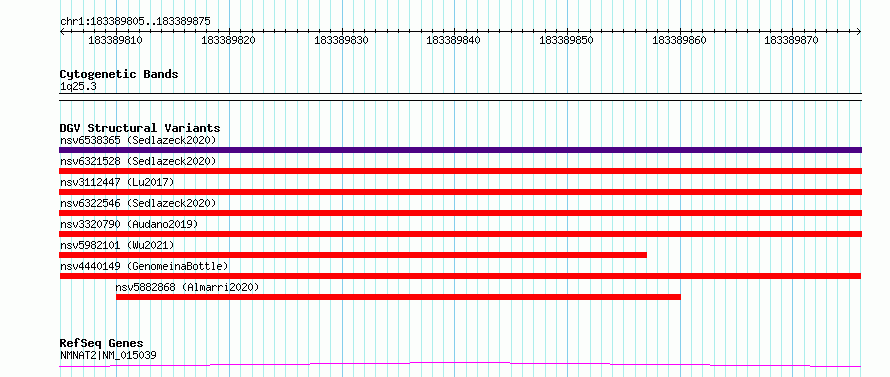Click the Cytogenetic Bands track title
The image size is (890, 377).
tap(119, 74)
